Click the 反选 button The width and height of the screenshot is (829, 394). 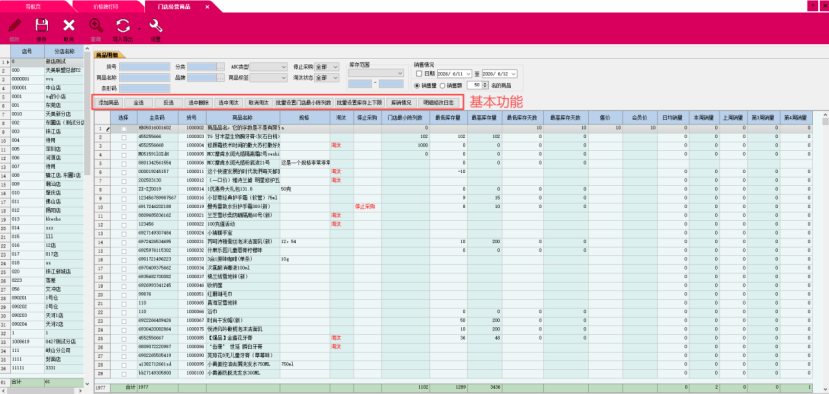pos(169,103)
